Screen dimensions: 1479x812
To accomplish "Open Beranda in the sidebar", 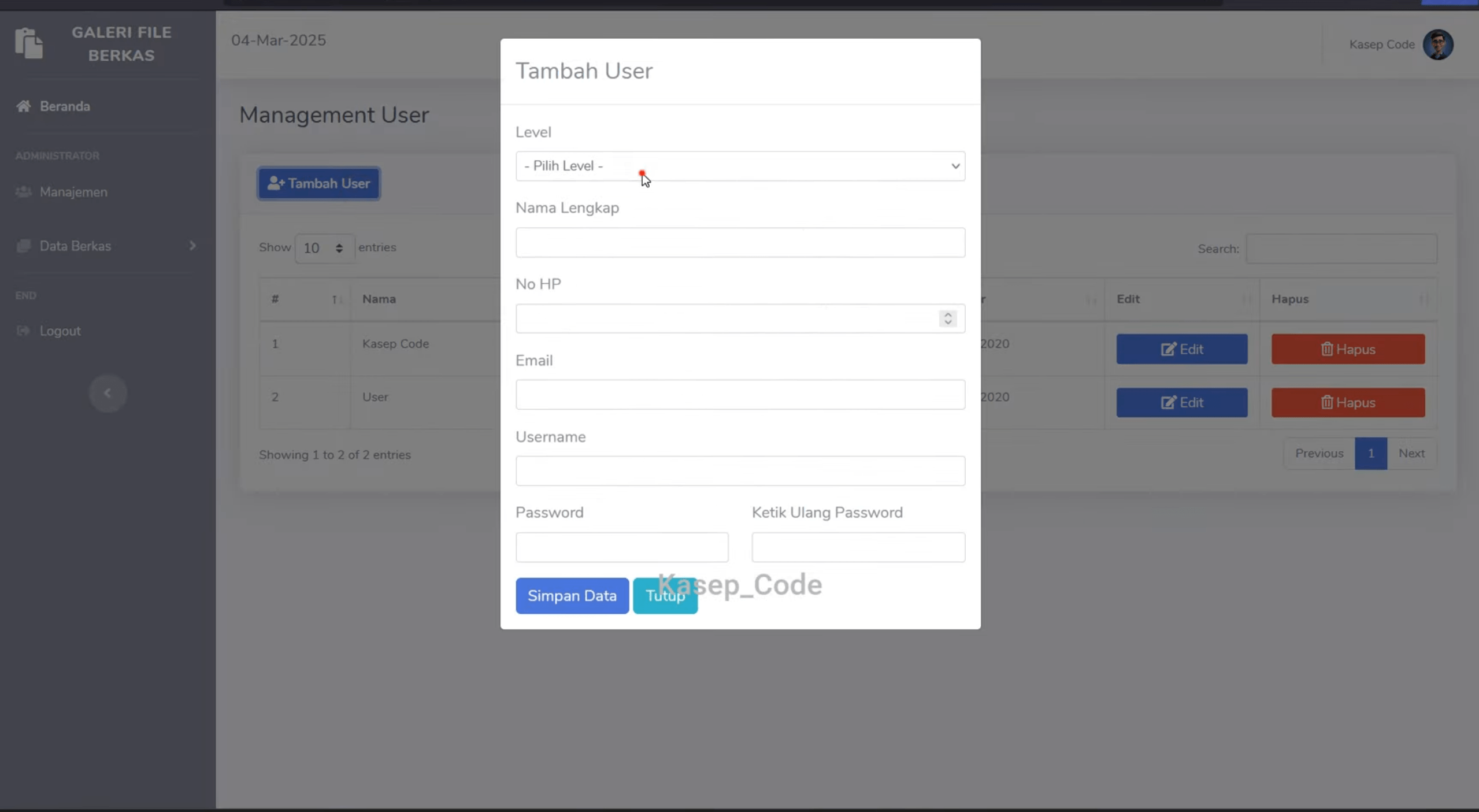I will tap(65, 106).
